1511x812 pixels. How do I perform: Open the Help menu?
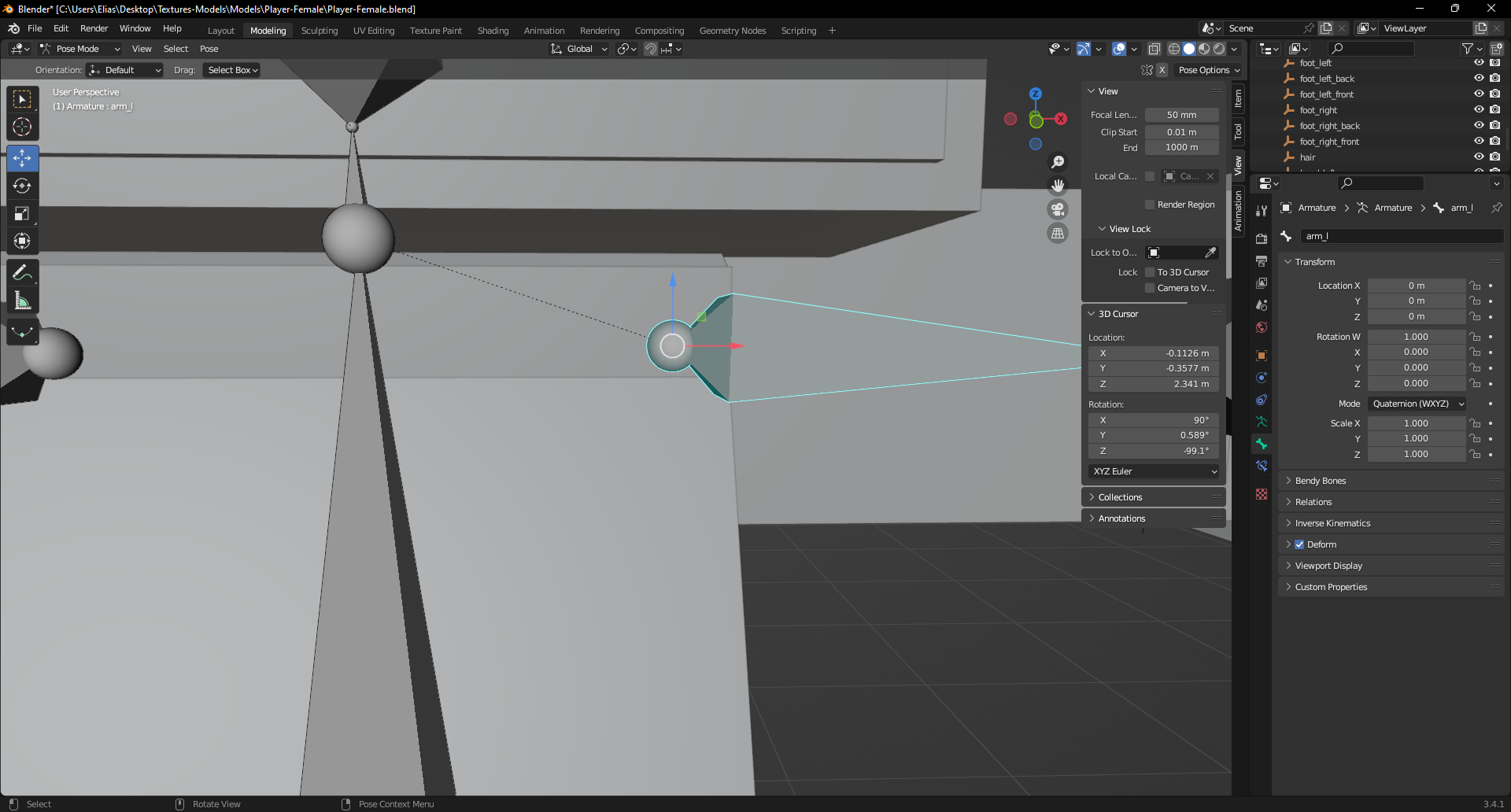(x=172, y=28)
